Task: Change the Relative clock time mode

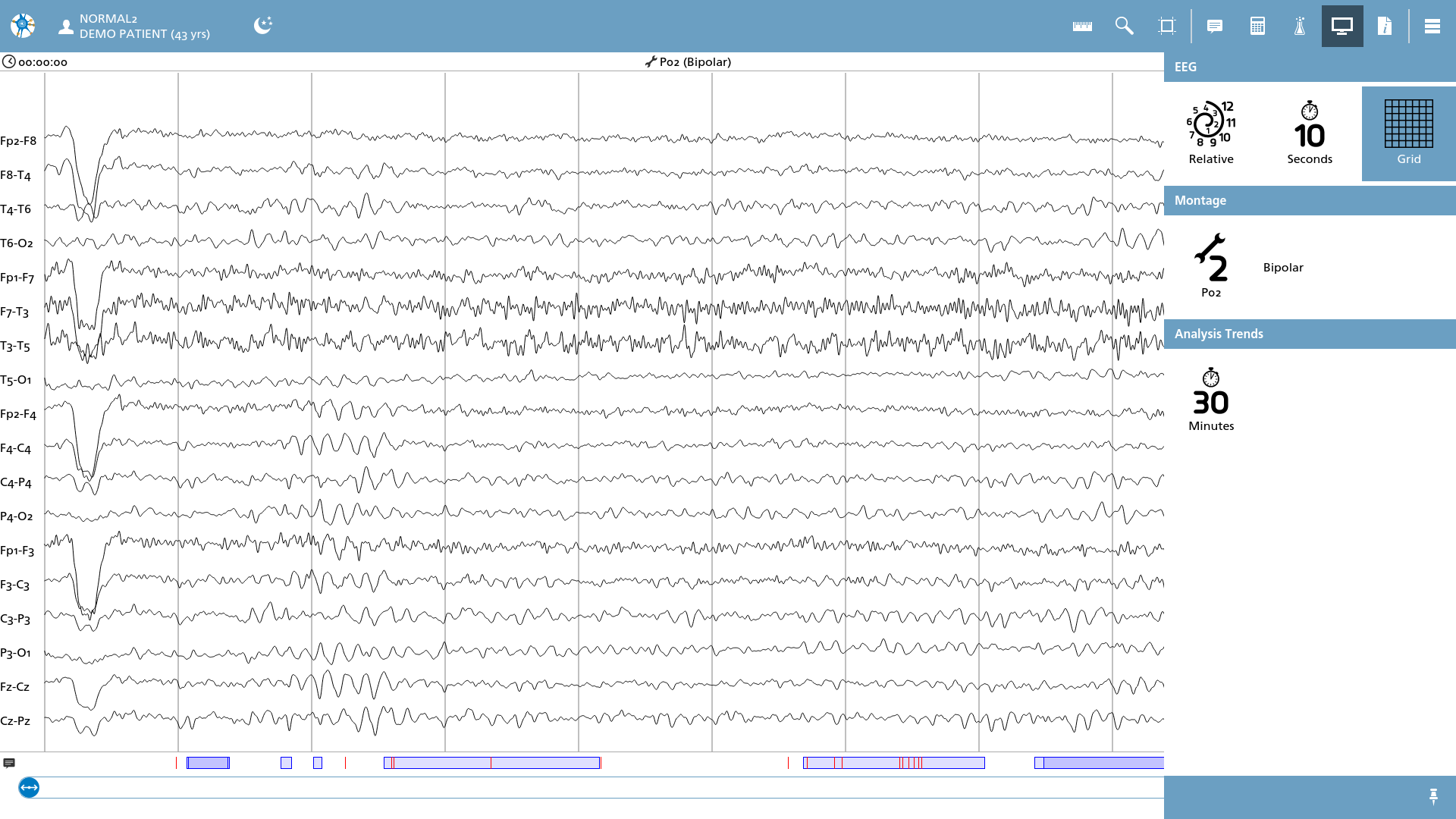Action: click(x=1211, y=133)
